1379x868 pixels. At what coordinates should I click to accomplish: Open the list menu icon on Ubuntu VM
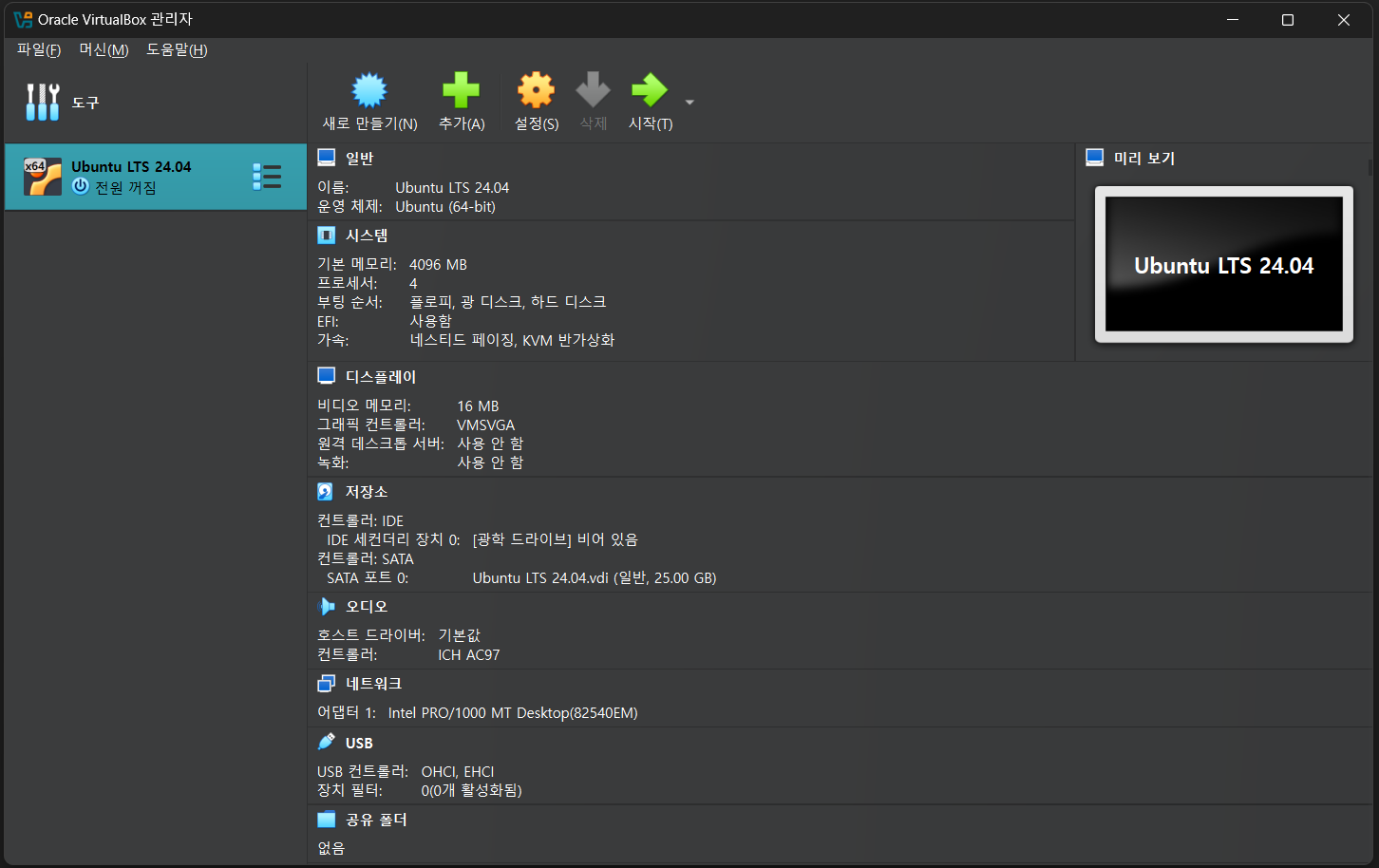pyautogui.click(x=267, y=177)
